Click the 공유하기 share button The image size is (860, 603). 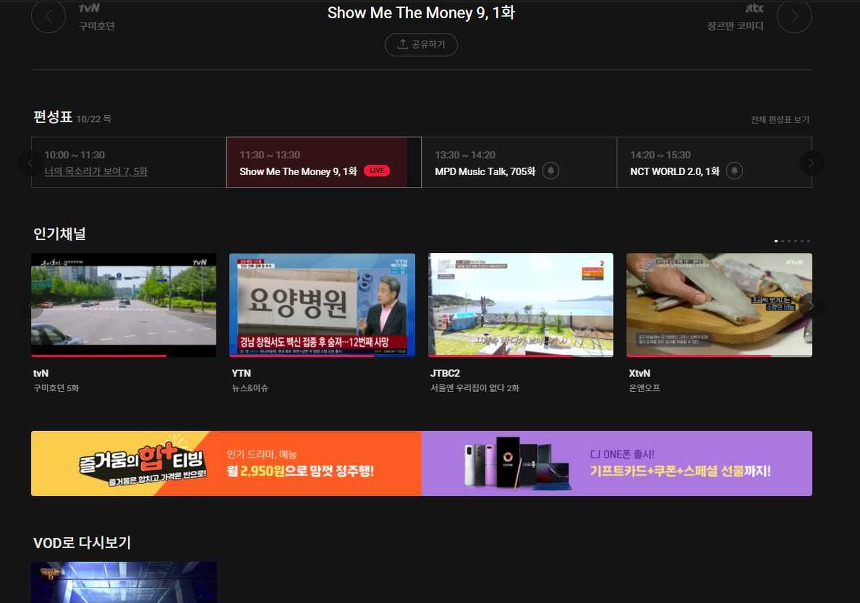tap(421, 44)
